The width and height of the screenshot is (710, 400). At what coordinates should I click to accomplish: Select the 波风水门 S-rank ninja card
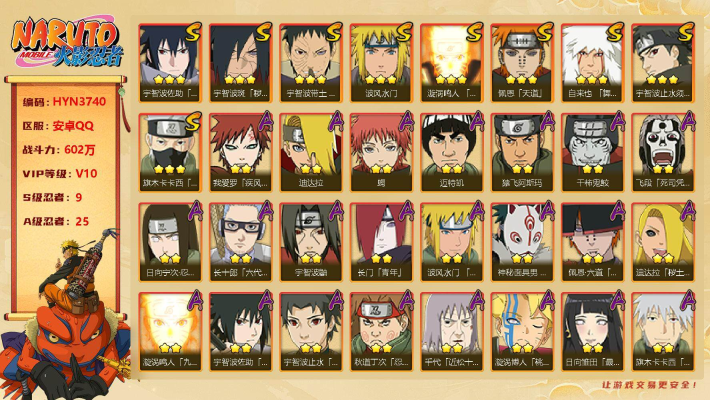coord(381,63)
